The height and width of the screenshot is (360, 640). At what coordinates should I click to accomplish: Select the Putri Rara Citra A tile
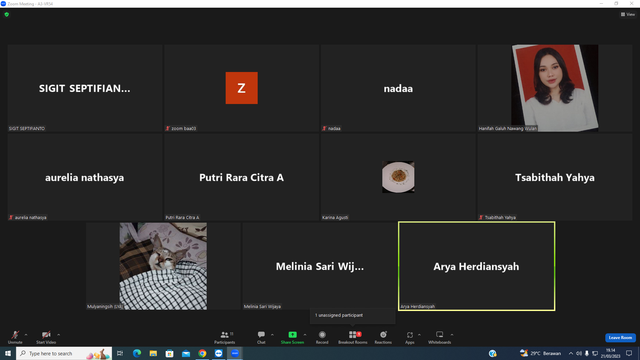coord(242,177)
